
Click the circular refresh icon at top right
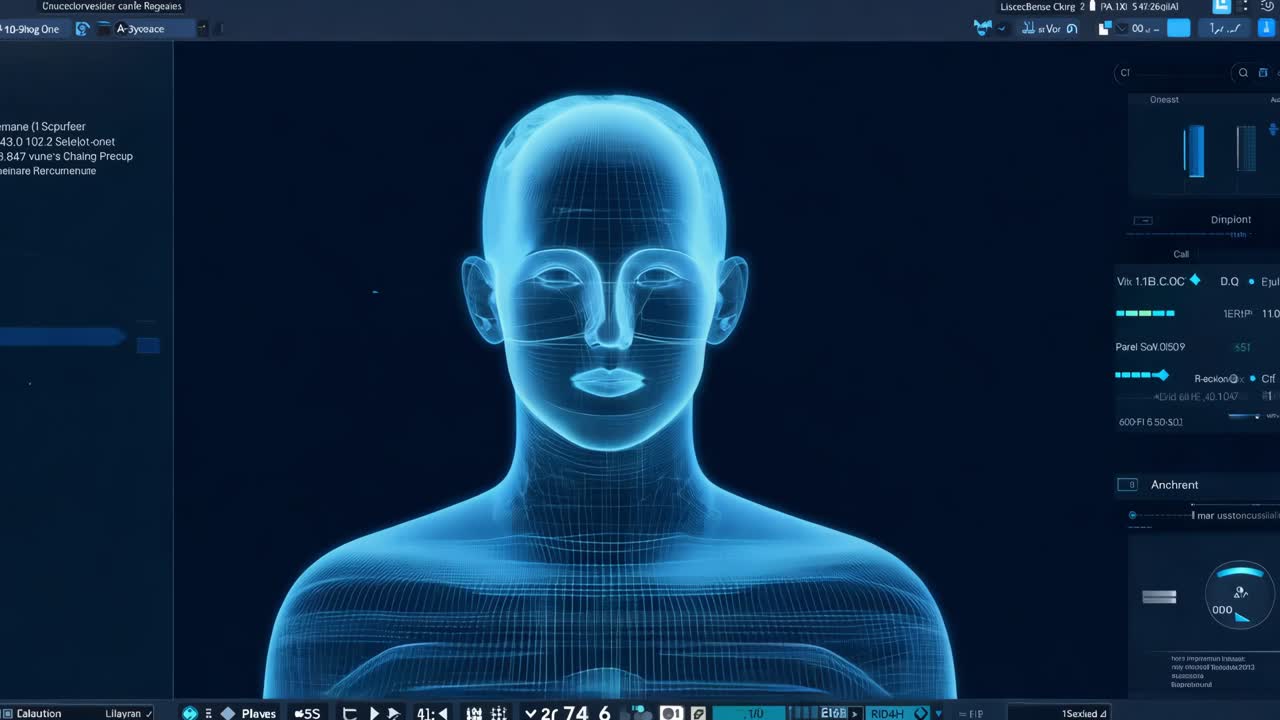(x=1267, y=7)
